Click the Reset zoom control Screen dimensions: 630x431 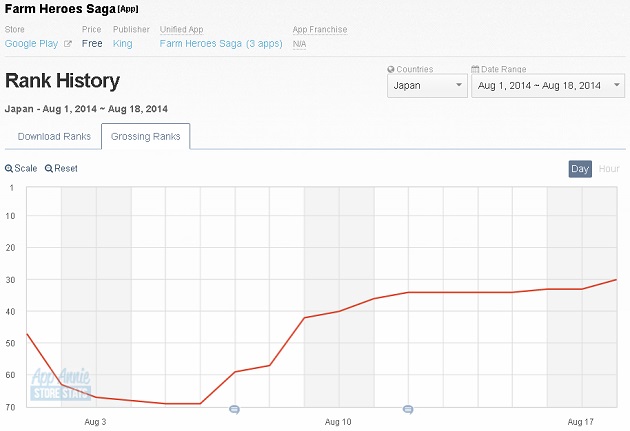[61, 168]
